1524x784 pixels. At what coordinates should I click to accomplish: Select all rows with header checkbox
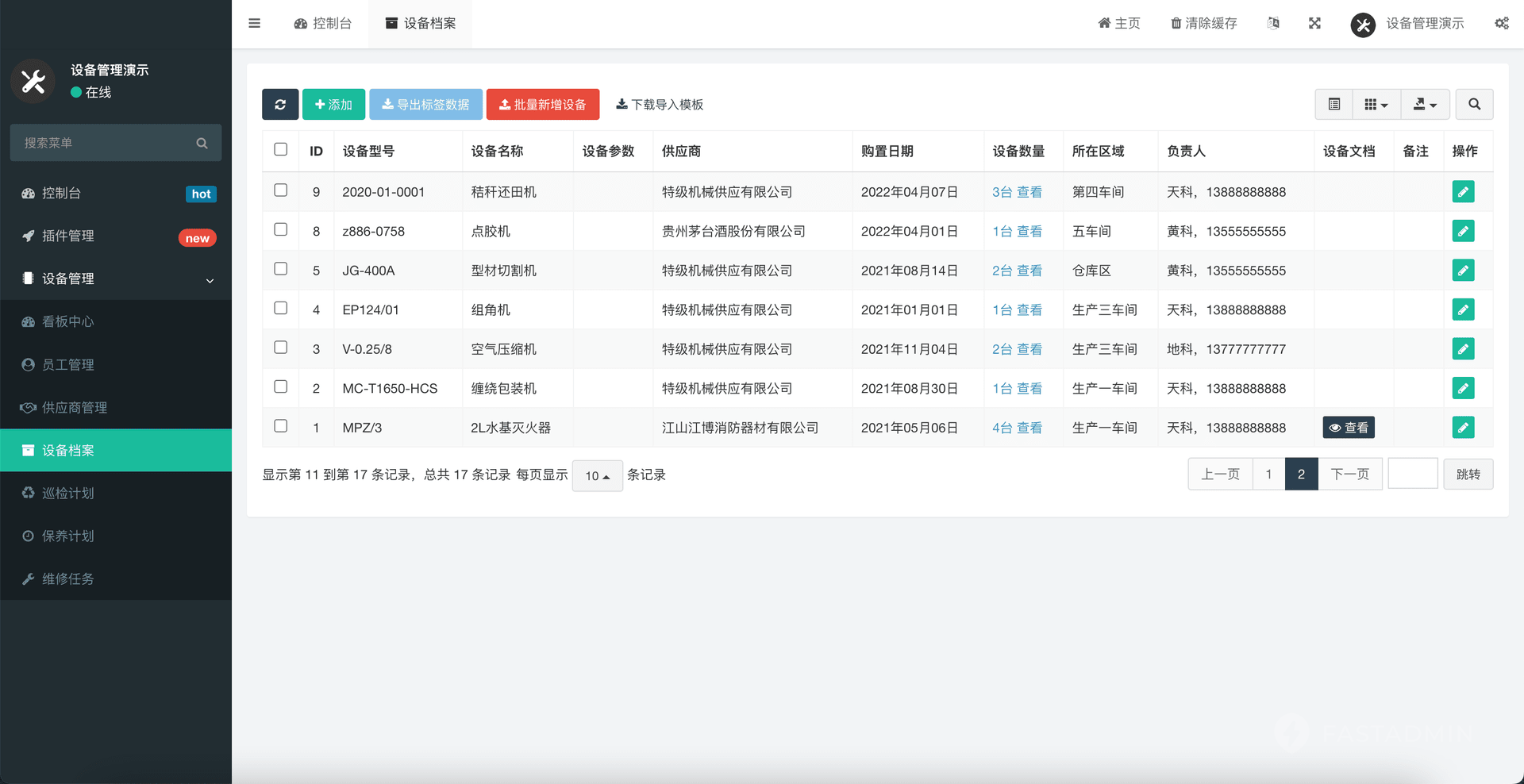pos(280,149)
